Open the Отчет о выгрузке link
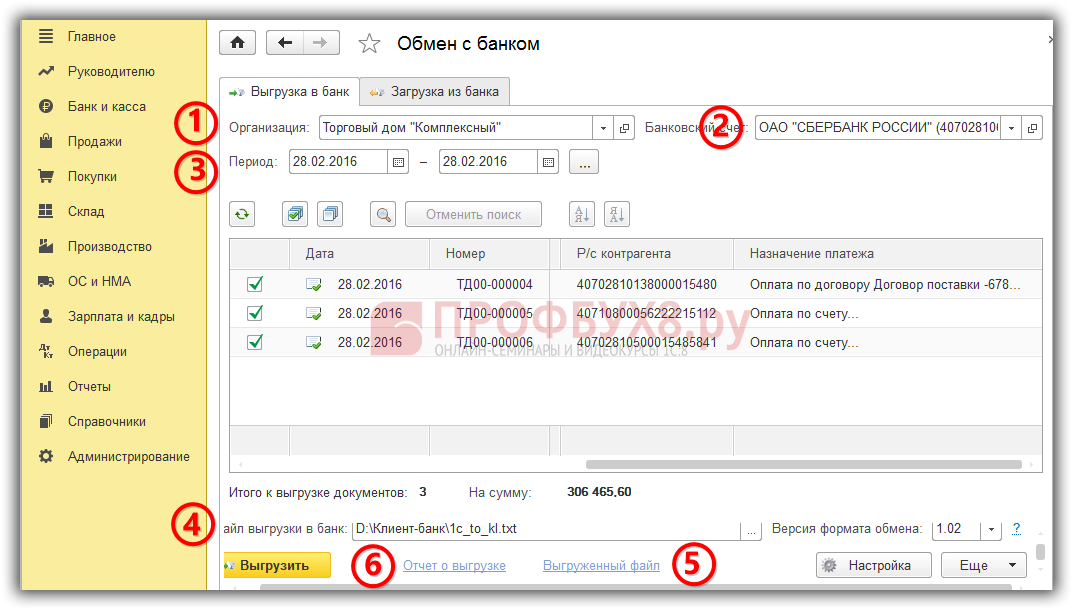 click(x=454, y=566)
